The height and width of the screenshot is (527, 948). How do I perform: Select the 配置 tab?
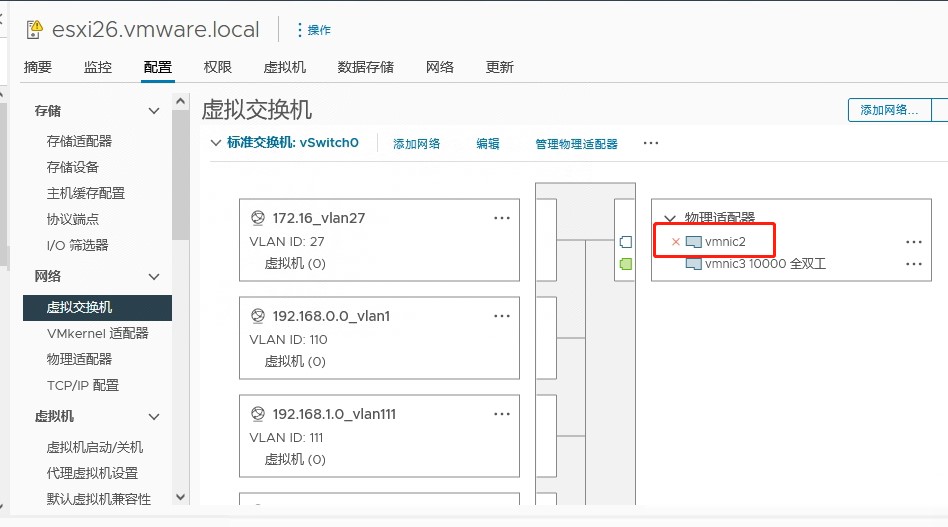(158, 67)
